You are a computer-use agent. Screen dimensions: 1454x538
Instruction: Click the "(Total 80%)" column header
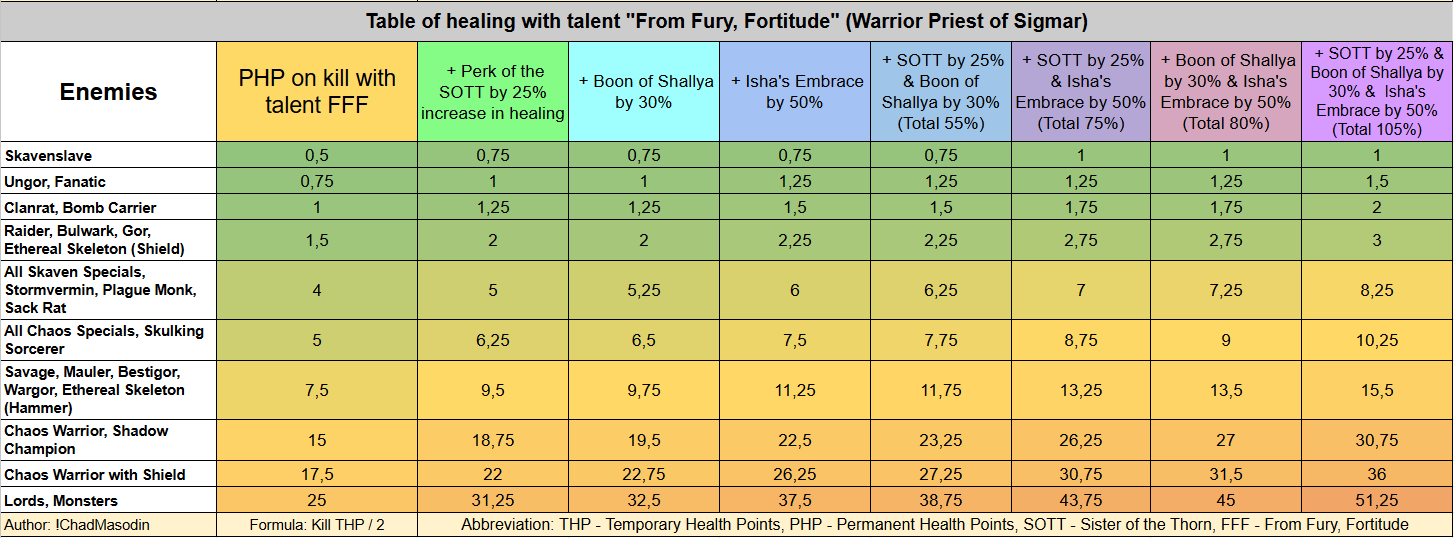(x=1226, y=92)
